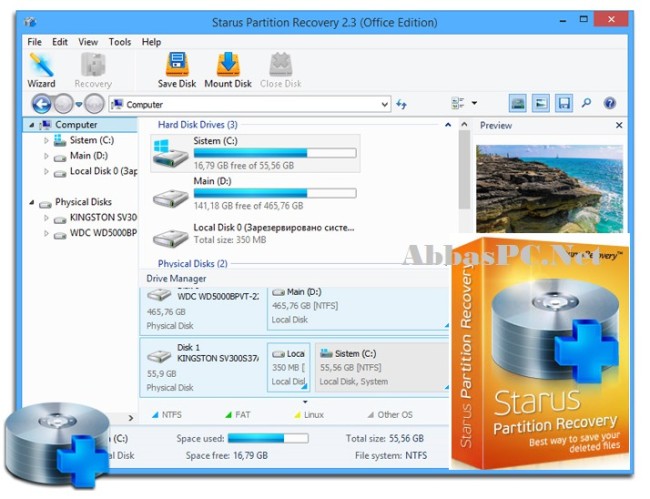Expand Local Disk 0 tree node
The image size is (650, 499).
pyautogui.click(x=46, y=172)
